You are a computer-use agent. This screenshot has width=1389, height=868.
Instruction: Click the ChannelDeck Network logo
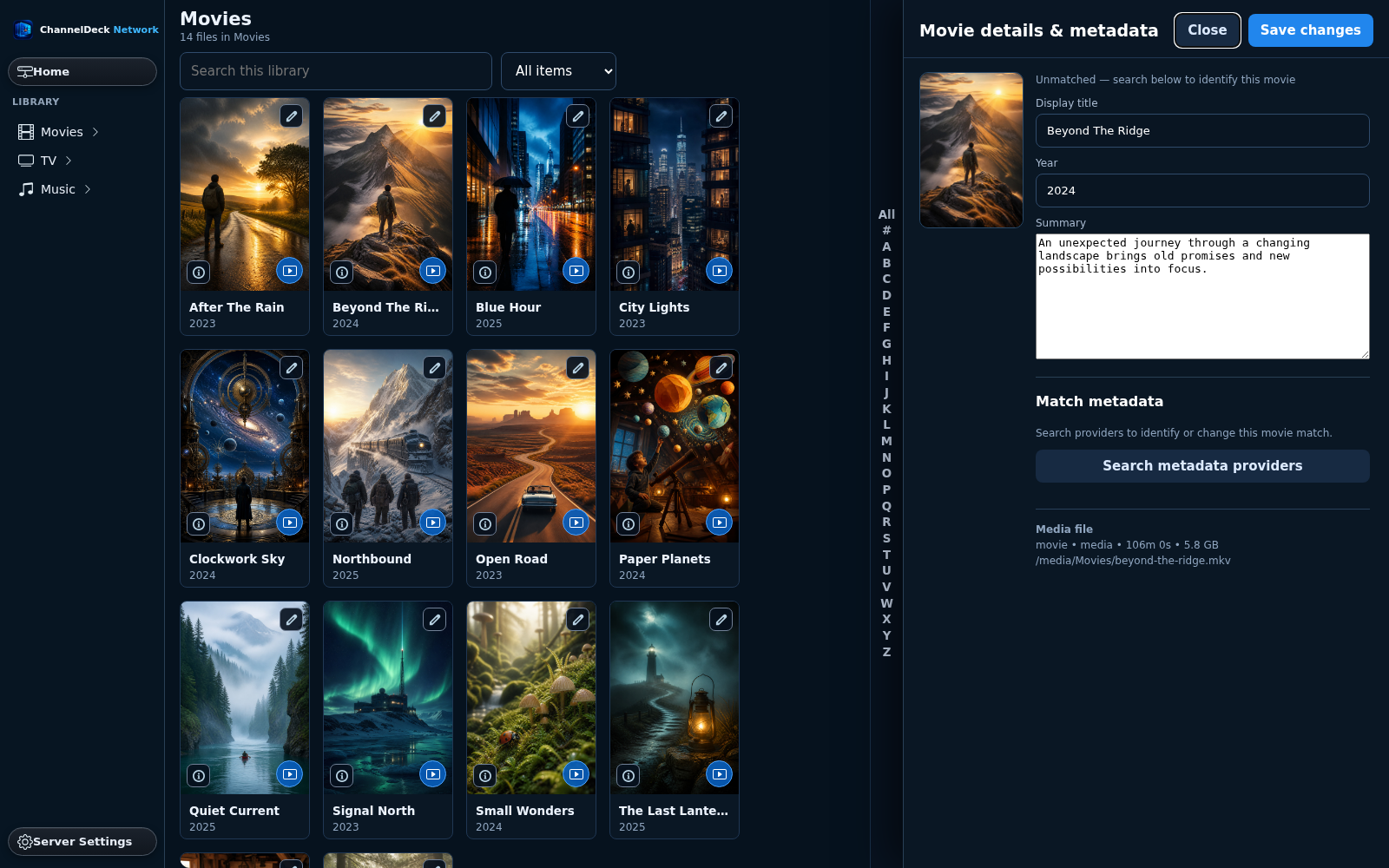[x=86, y=30]
